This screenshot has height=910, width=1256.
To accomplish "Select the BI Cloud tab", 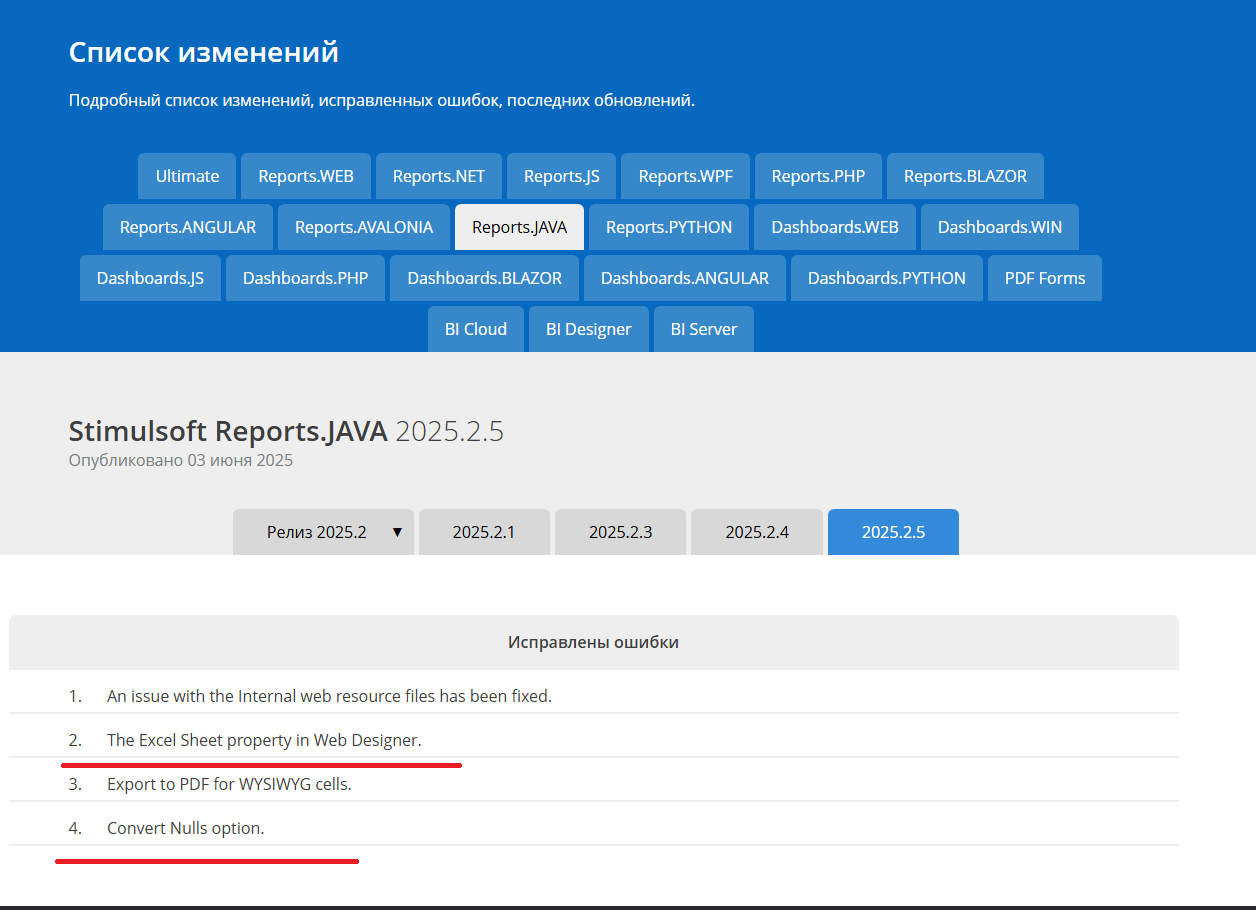I will pos(476,329).
